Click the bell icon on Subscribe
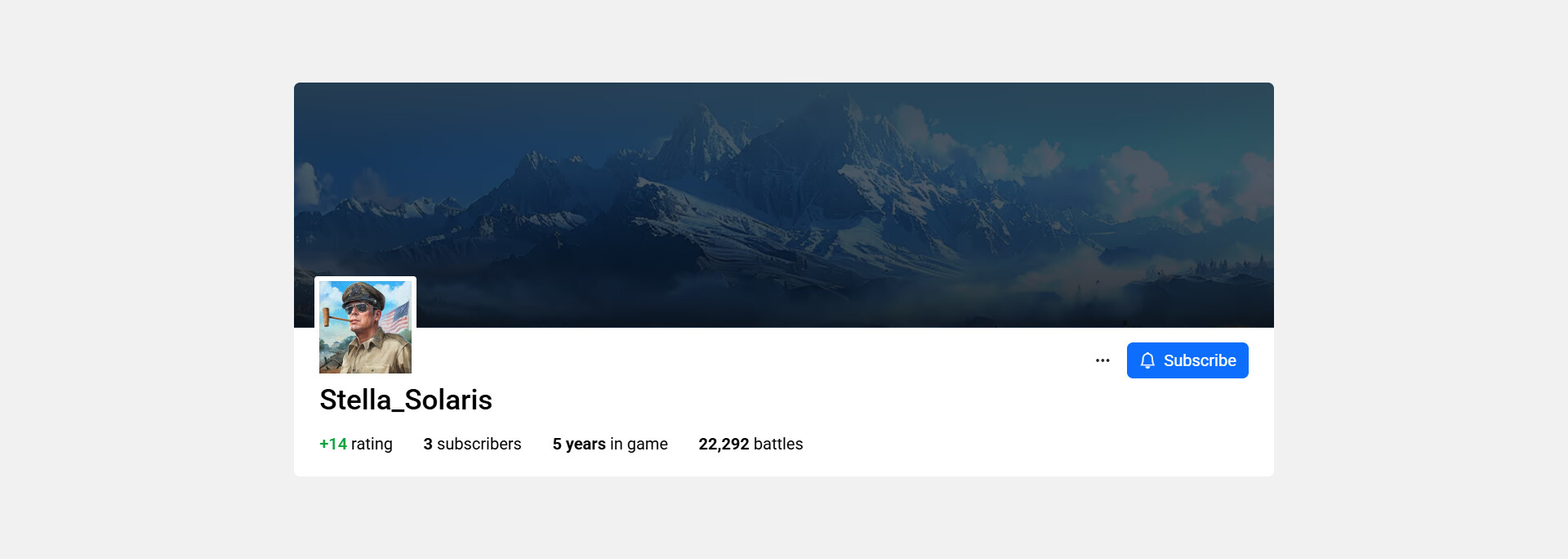 [x=1147, y=360]
